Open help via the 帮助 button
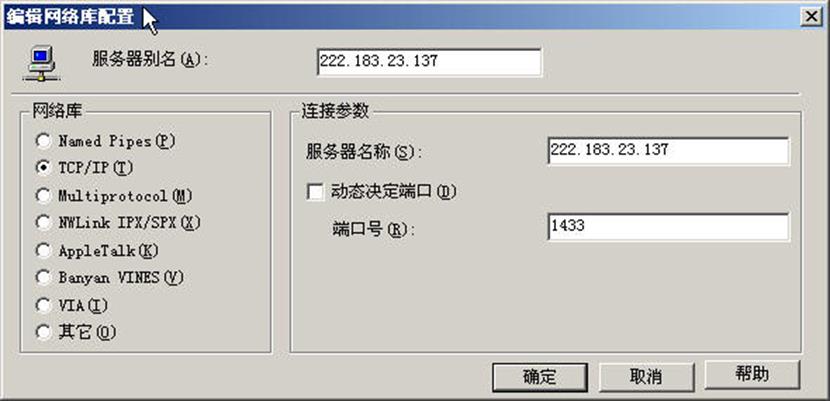This screenshot has height=401, width=830. coord(752,375)
